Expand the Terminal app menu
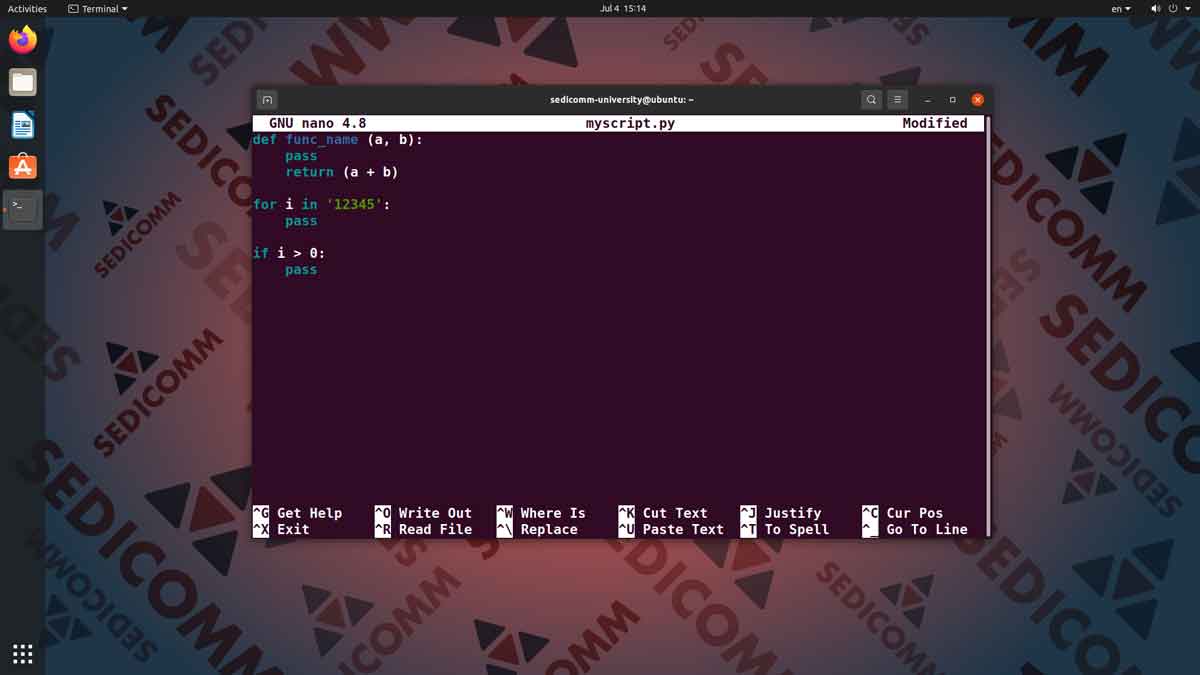The image size is (1200, 675). [98, 9]
